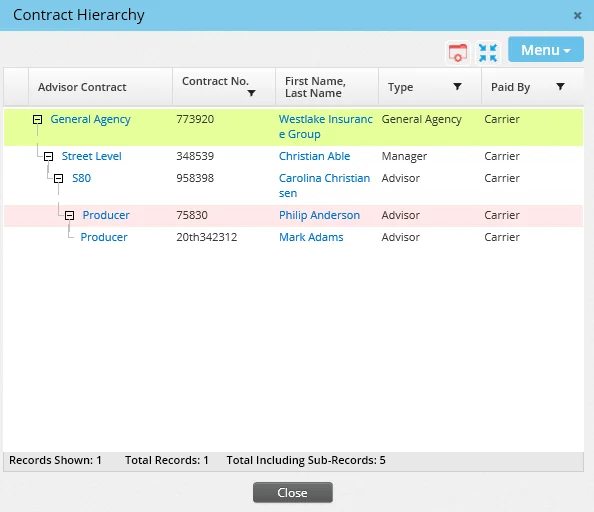Click the Manager type cell
This screenshot has width=594, height=512.
(404, 156)
